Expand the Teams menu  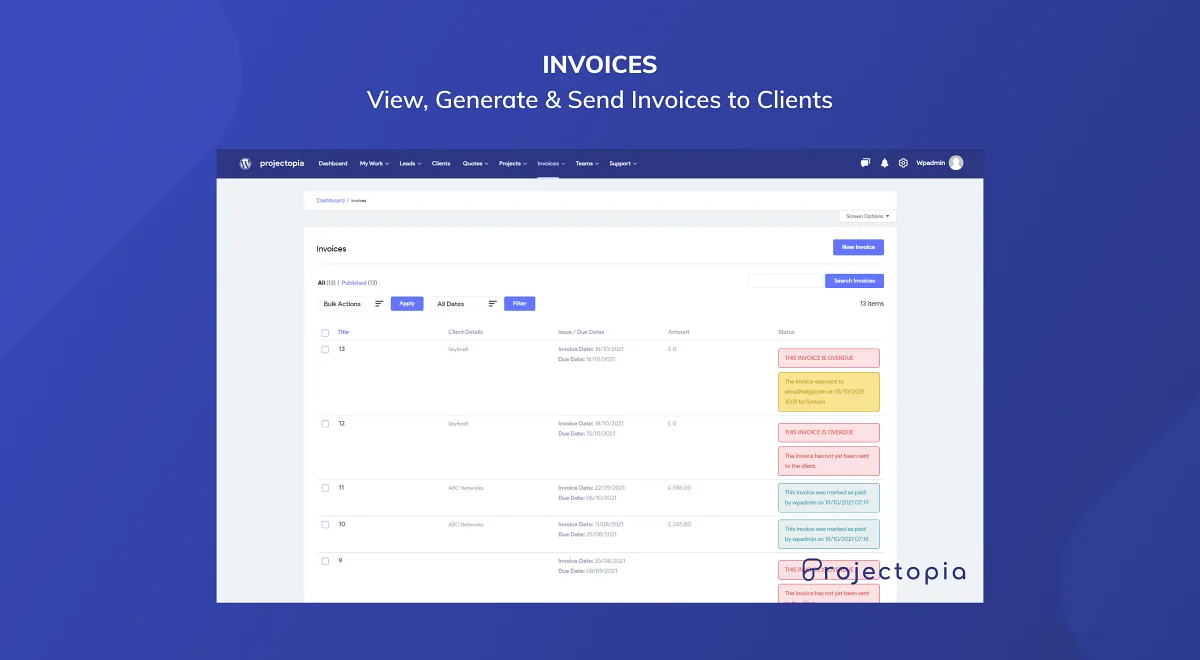point(586,163)
